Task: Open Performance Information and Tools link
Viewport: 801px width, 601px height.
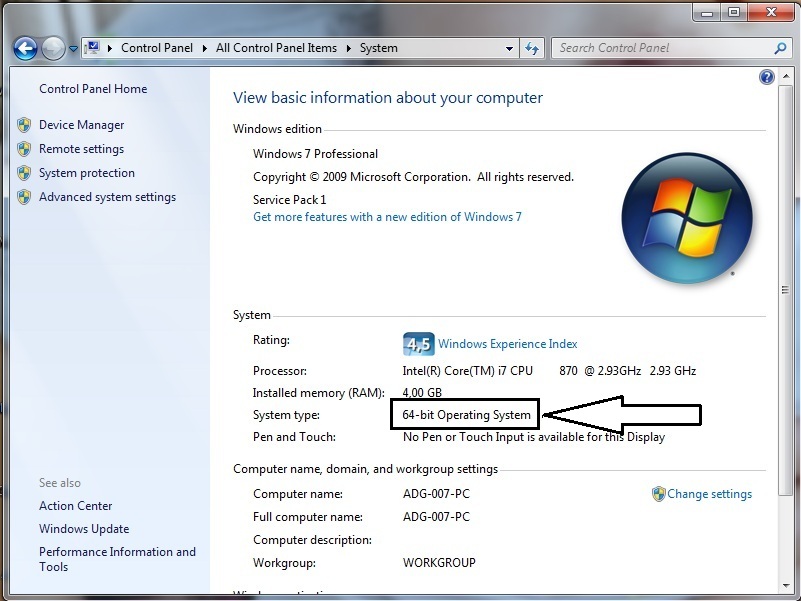Action: 117,559
